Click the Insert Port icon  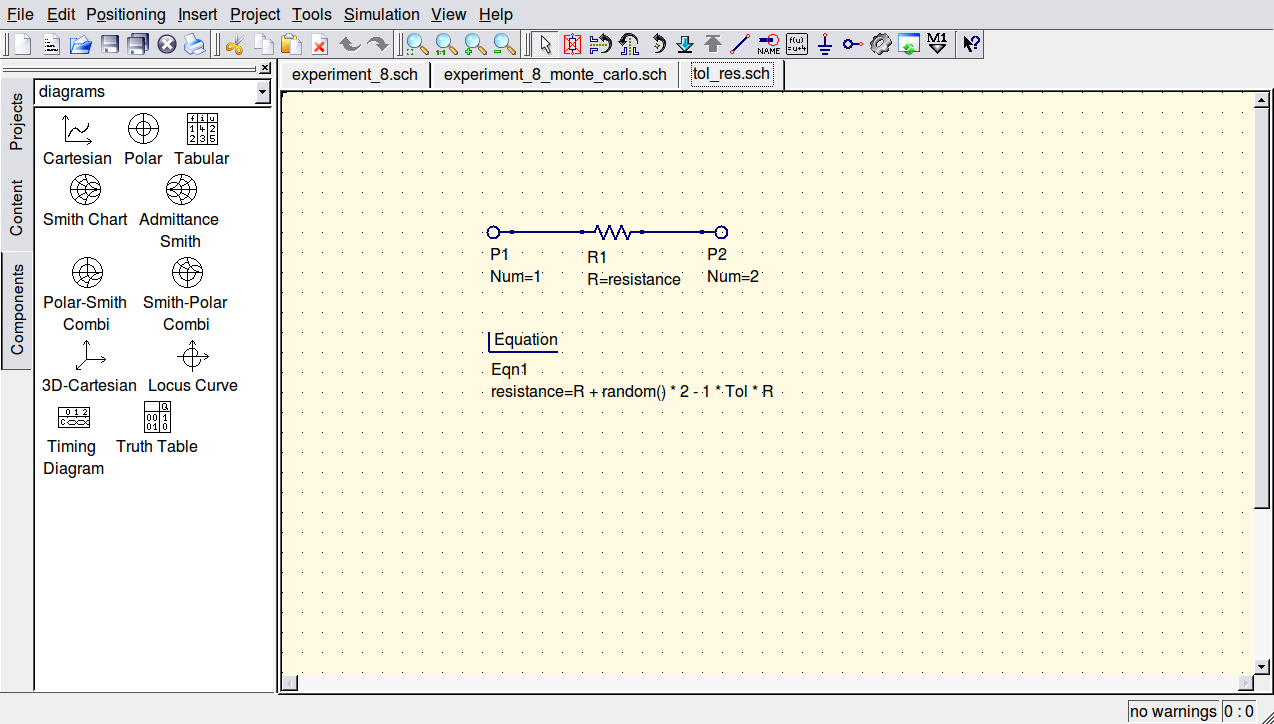[852, 44]
